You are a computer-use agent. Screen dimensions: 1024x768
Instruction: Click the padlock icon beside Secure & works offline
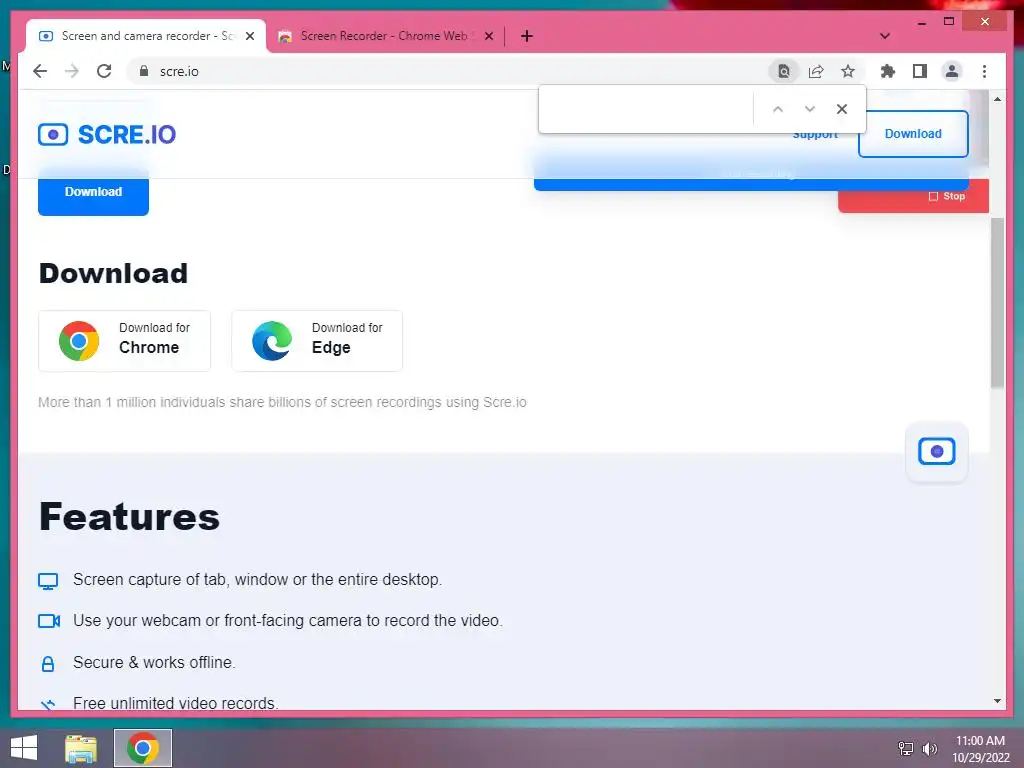pos(48,664)
